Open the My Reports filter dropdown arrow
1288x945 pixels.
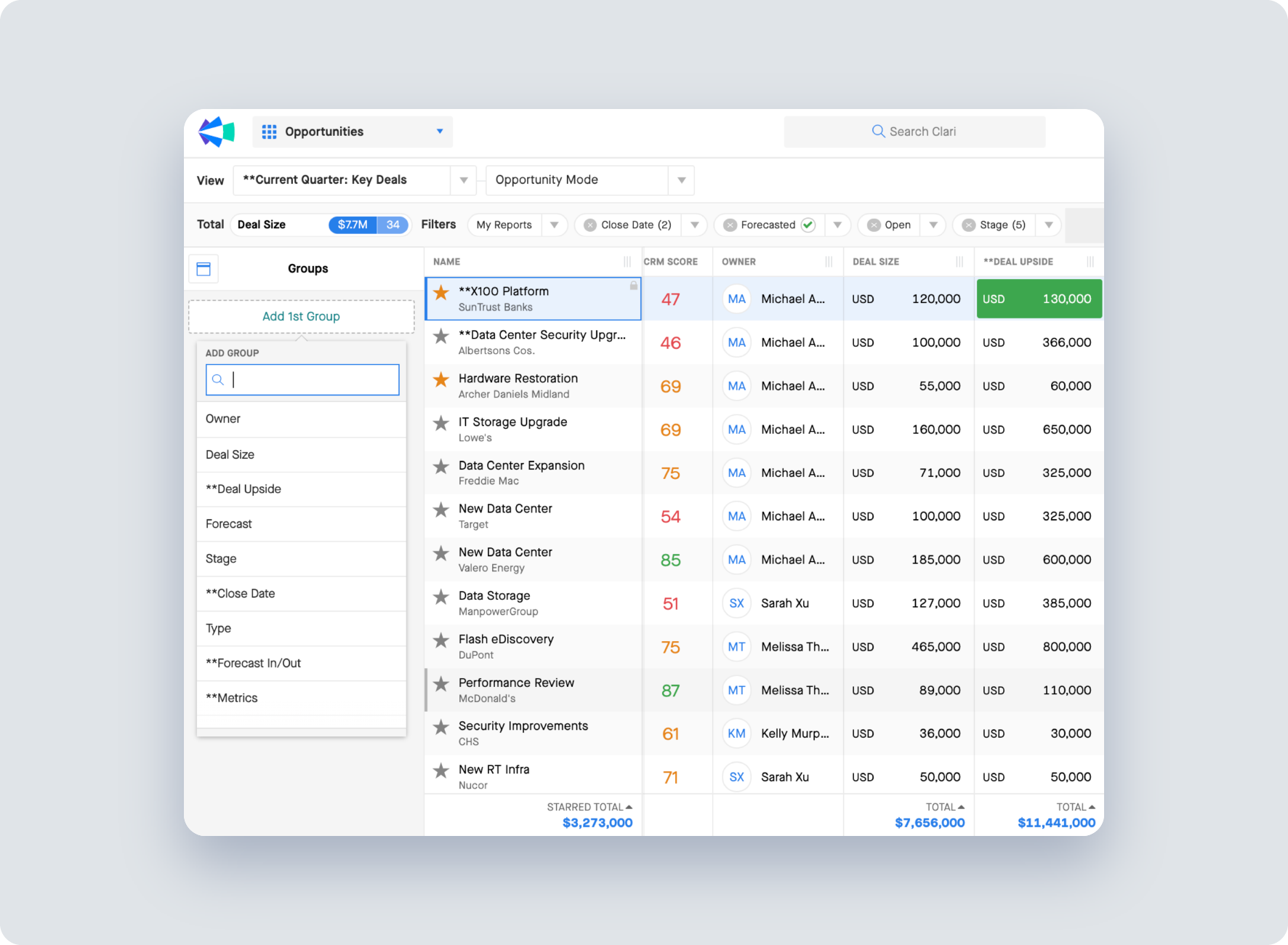pyautogui.click(x=555, y=225)
